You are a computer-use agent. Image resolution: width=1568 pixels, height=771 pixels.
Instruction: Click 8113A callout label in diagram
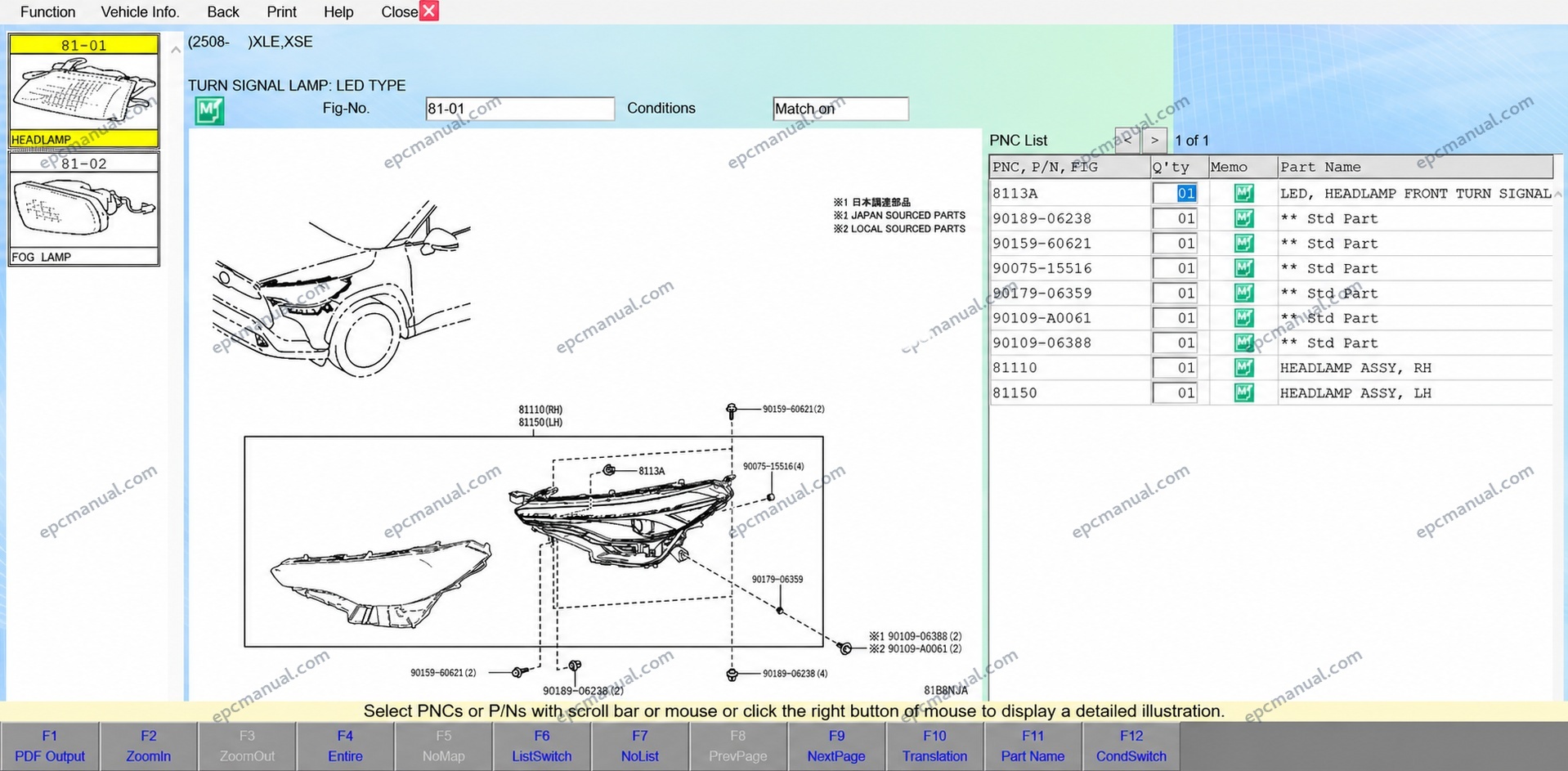(652, 471)
